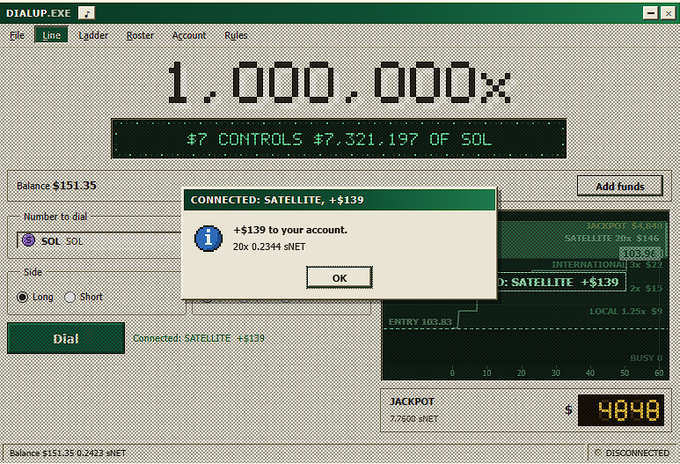This screenshot has width=680, height=464.
Task: Click the LOCAL 1.25x $9 tier
Action: 626,311
